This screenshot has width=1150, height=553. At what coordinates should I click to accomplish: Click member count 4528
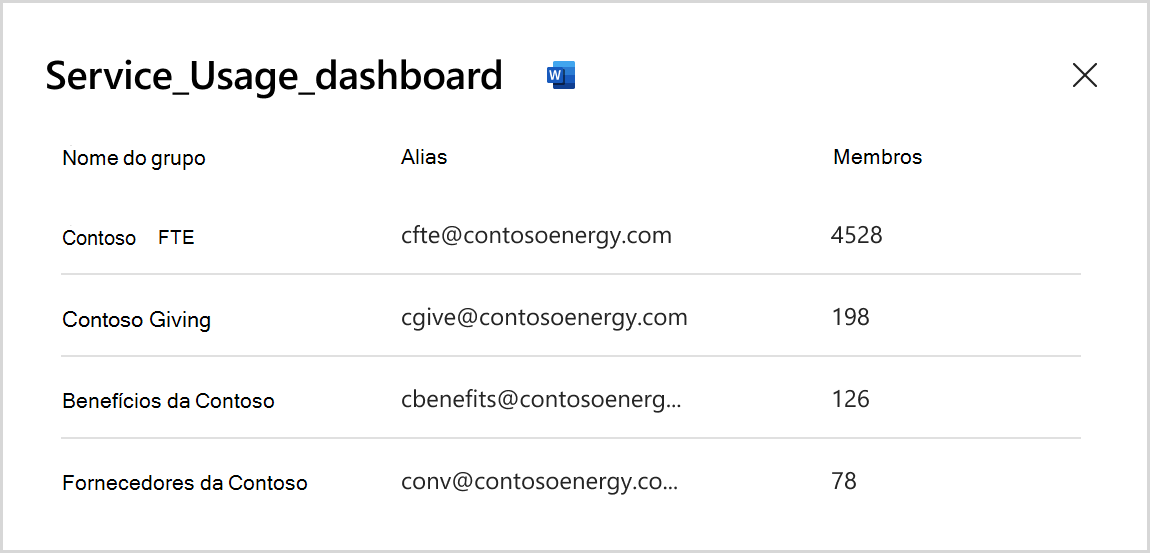(856, 236)
